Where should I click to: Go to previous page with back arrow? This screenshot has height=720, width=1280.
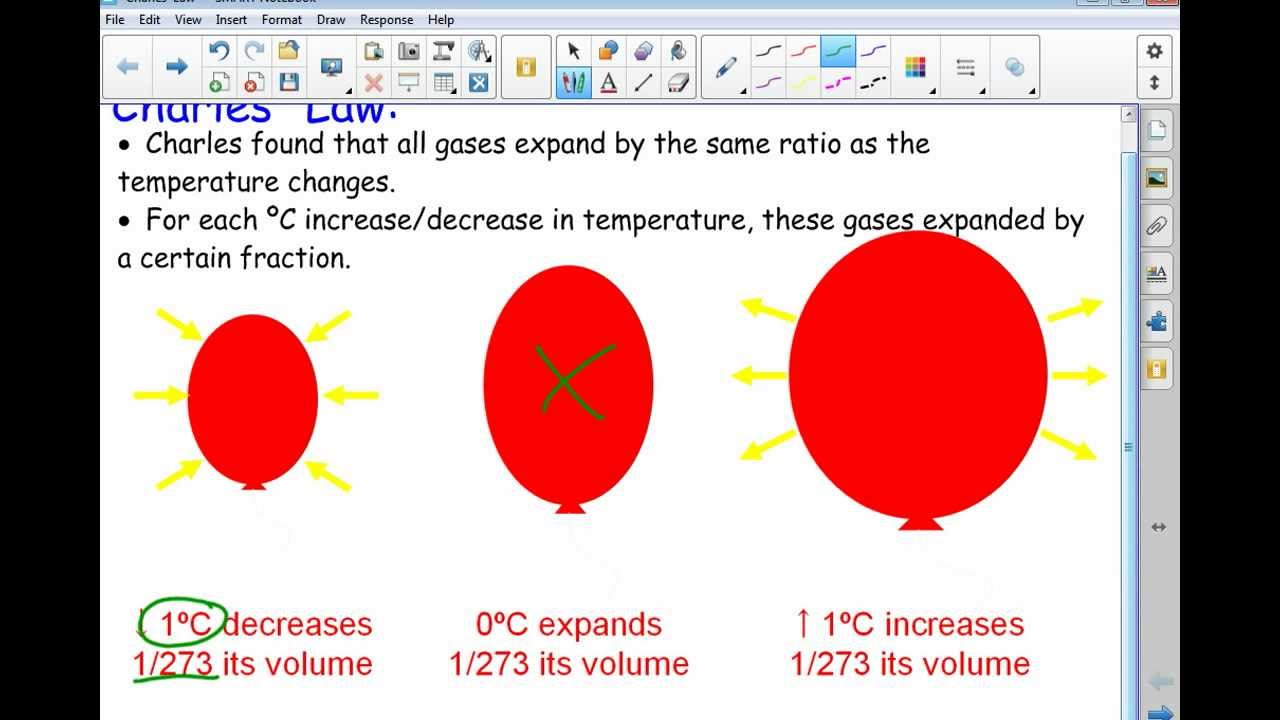[128, 66]
